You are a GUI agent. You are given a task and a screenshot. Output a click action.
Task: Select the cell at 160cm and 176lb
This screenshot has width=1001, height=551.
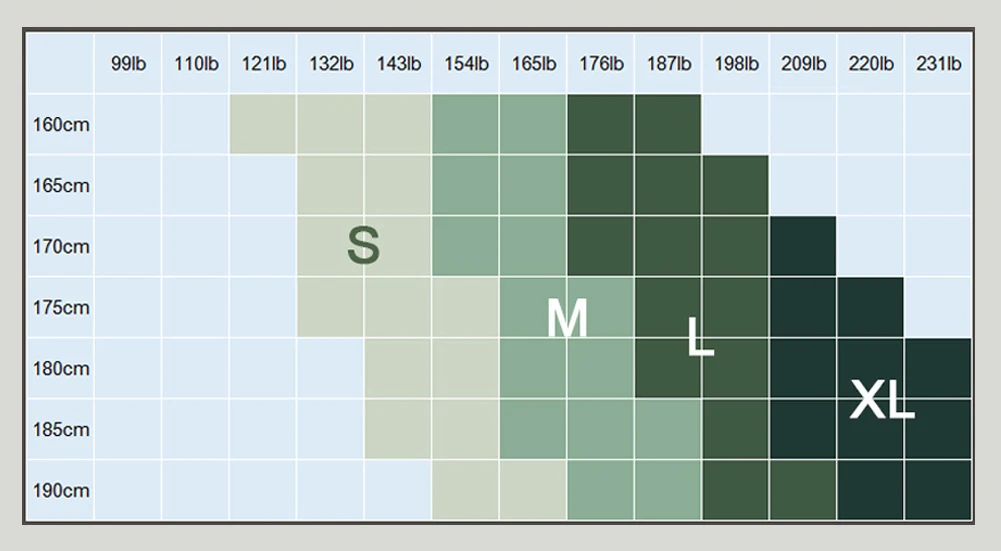click(601, 125)
